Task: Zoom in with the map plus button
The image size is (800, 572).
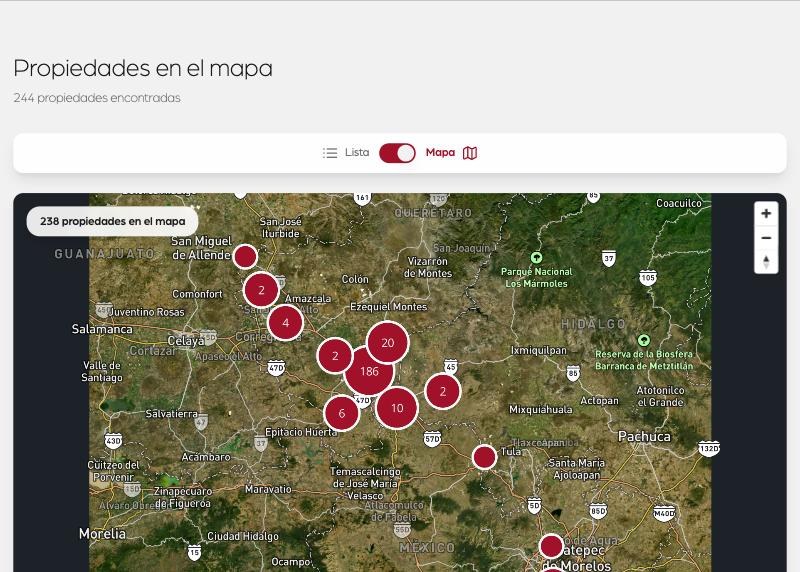Action: 766,214
